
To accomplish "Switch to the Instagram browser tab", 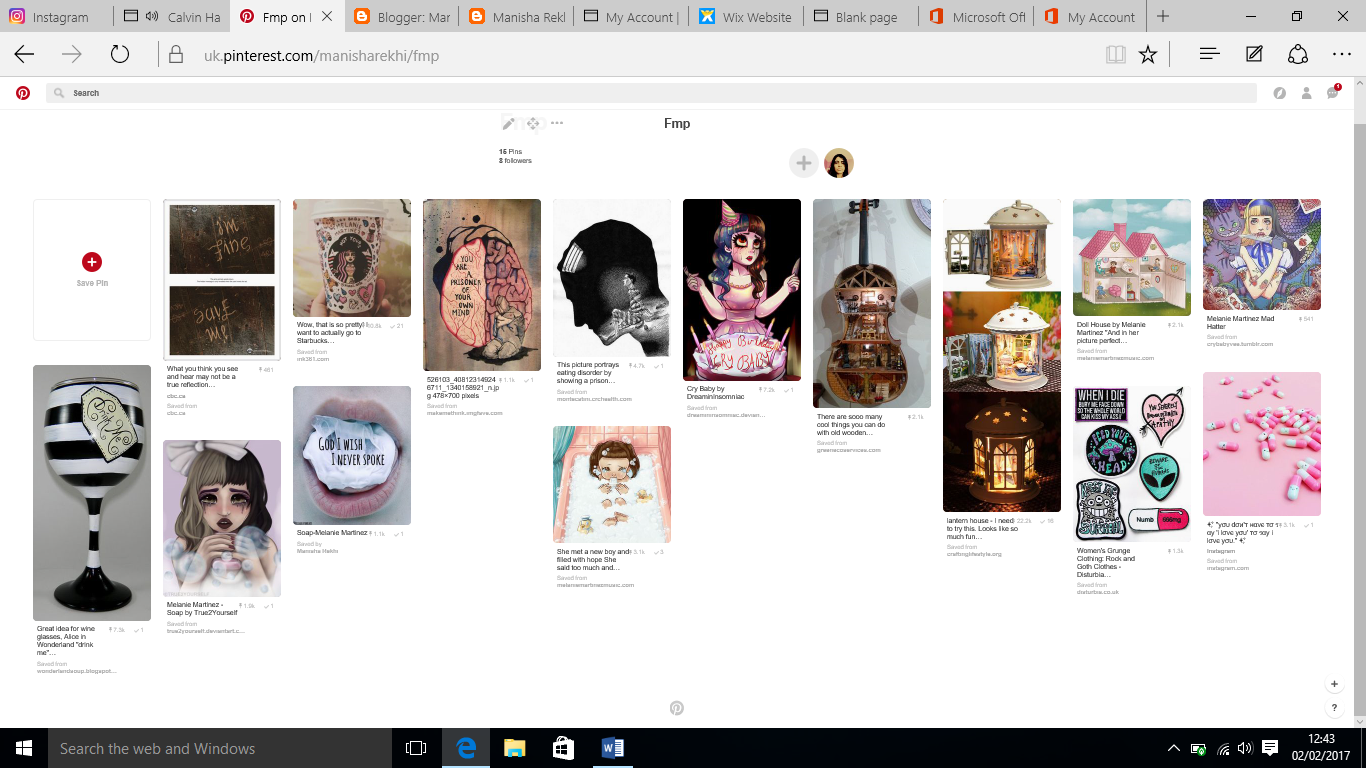I will coord(56,17).
